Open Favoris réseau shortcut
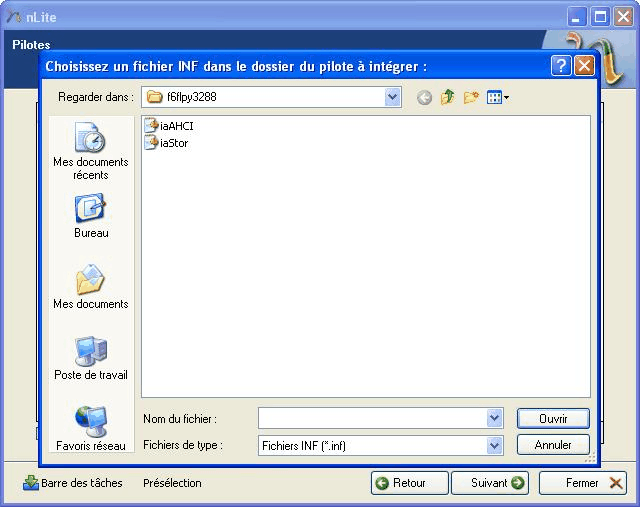Viewport: 640px width, 507px height. click(x=91, y=429)
